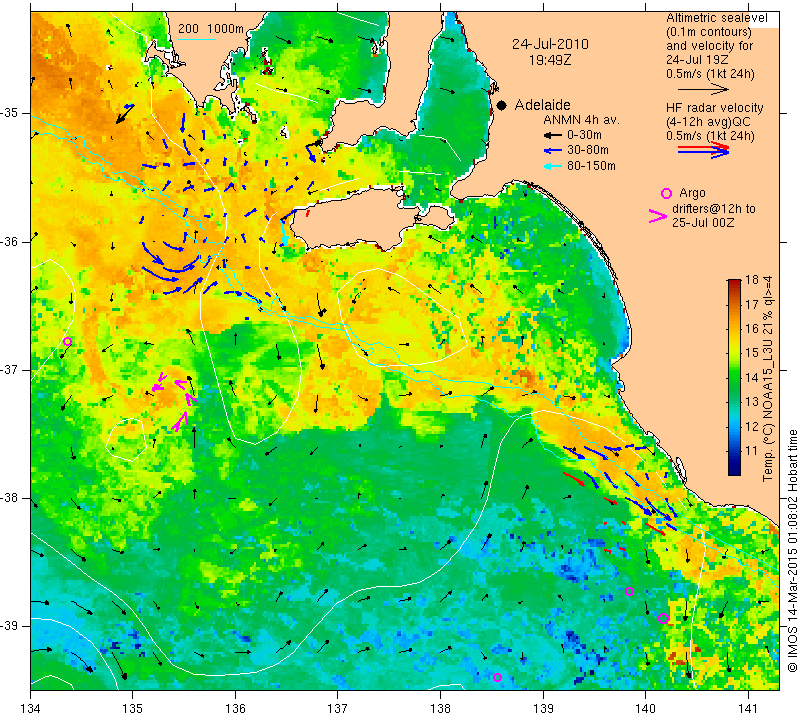
Task: Click the longitude axis label 139
Action: [x=543, y=709]
